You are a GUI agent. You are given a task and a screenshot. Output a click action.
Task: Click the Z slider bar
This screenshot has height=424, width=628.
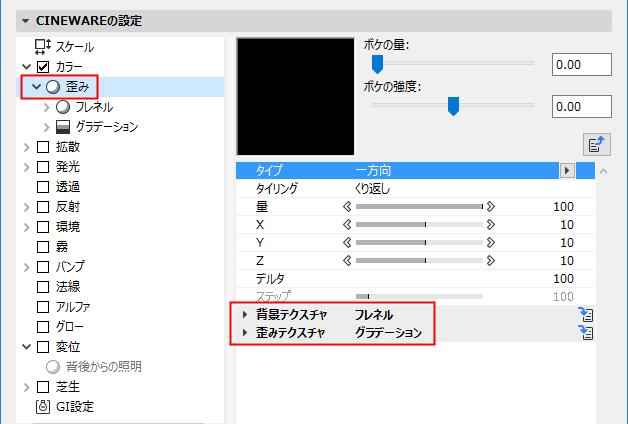pyautogui.click(x=419, y=261)
